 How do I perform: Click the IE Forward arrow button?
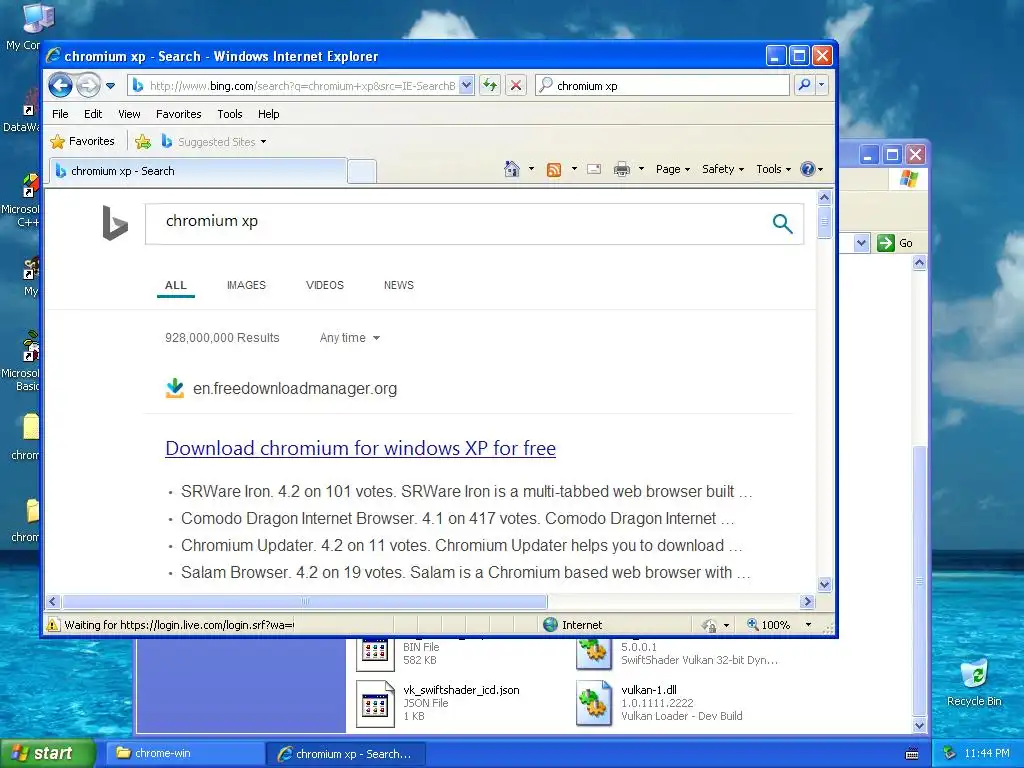tap(88, 86)
